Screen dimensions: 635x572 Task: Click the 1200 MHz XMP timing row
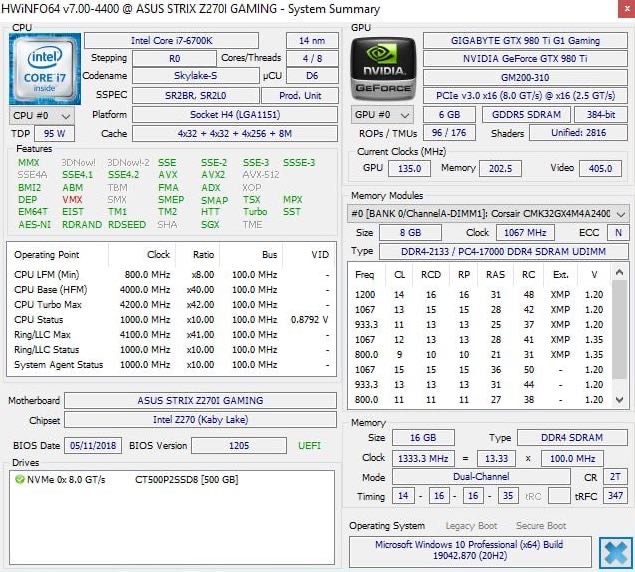(x=480, y=295)
